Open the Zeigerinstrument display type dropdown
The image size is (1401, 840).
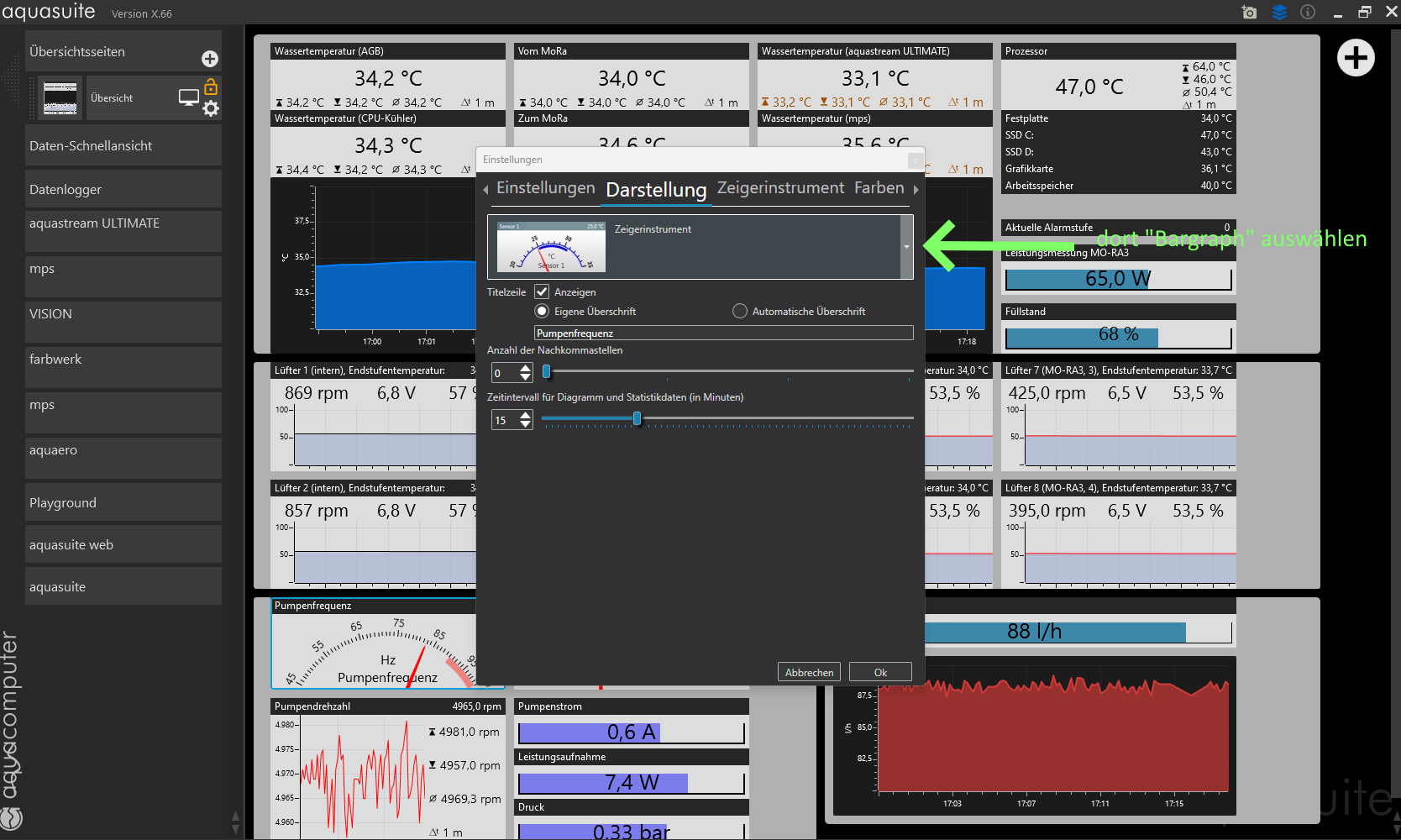[x=906, y=247]
